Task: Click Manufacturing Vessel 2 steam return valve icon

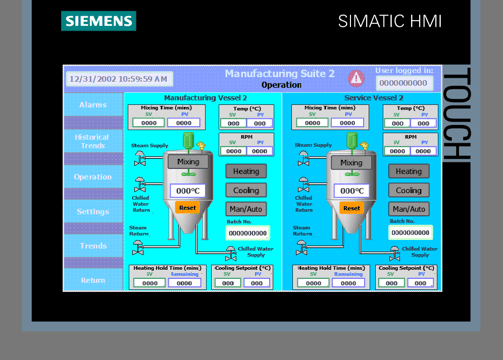Action: (138, 248)
